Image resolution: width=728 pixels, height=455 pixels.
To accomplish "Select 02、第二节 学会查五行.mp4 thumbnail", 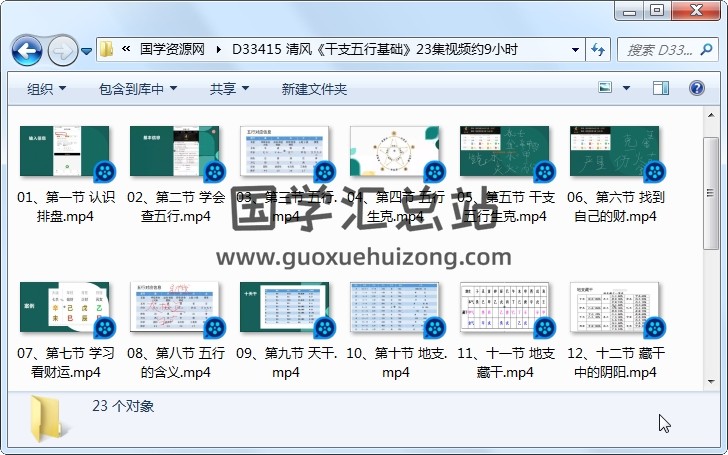I will coord(175,151).
